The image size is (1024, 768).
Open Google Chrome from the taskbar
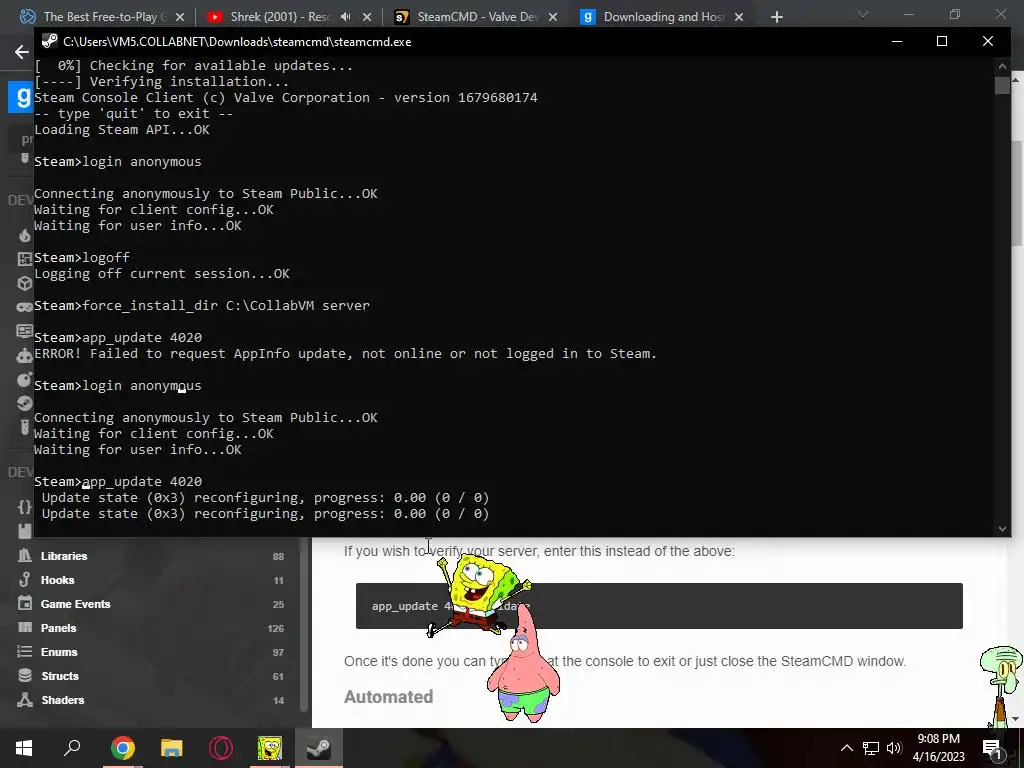tap(123, 748)
